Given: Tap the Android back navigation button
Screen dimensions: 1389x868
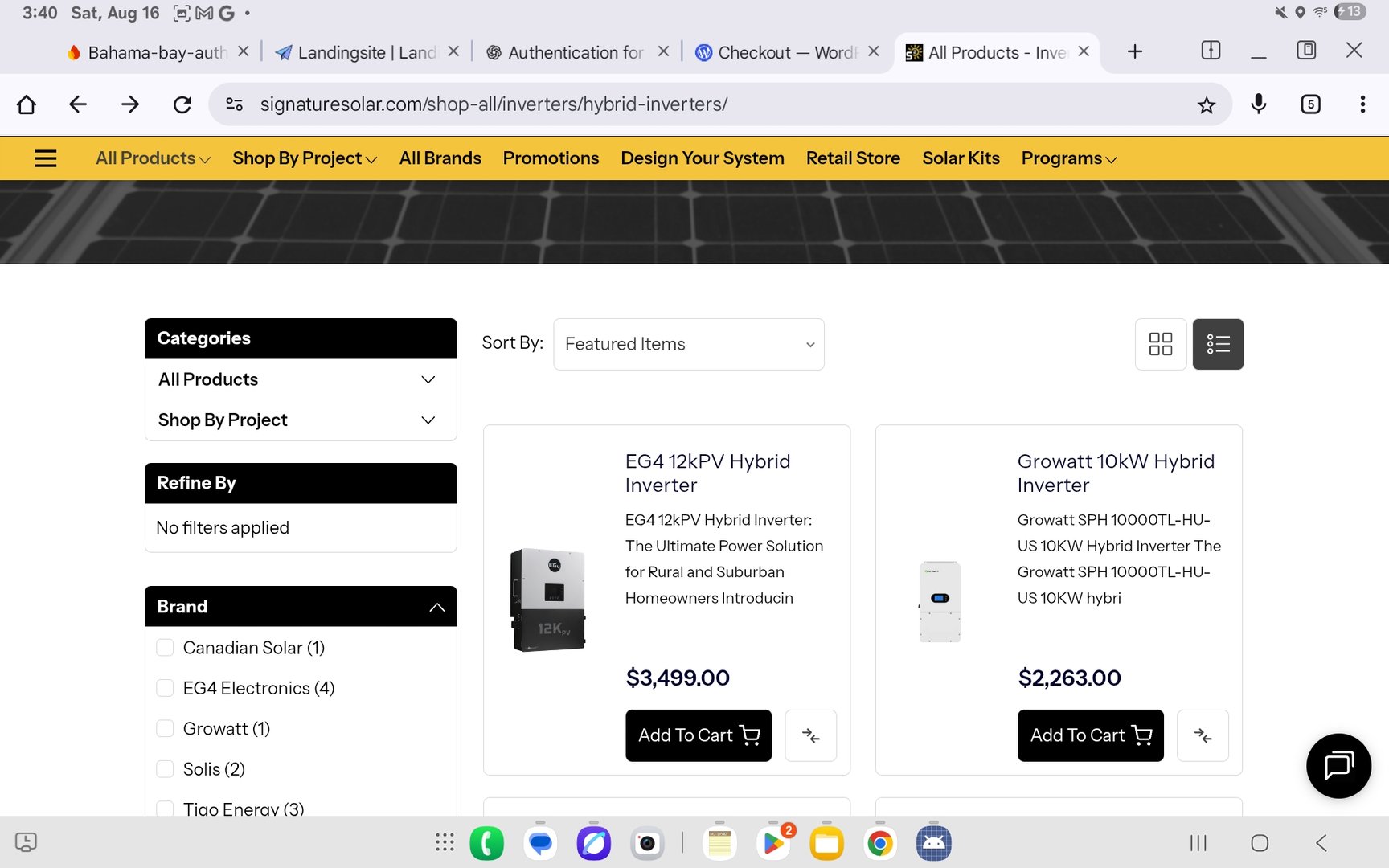Looking at the screenshot, I should tap(1321, 843).
